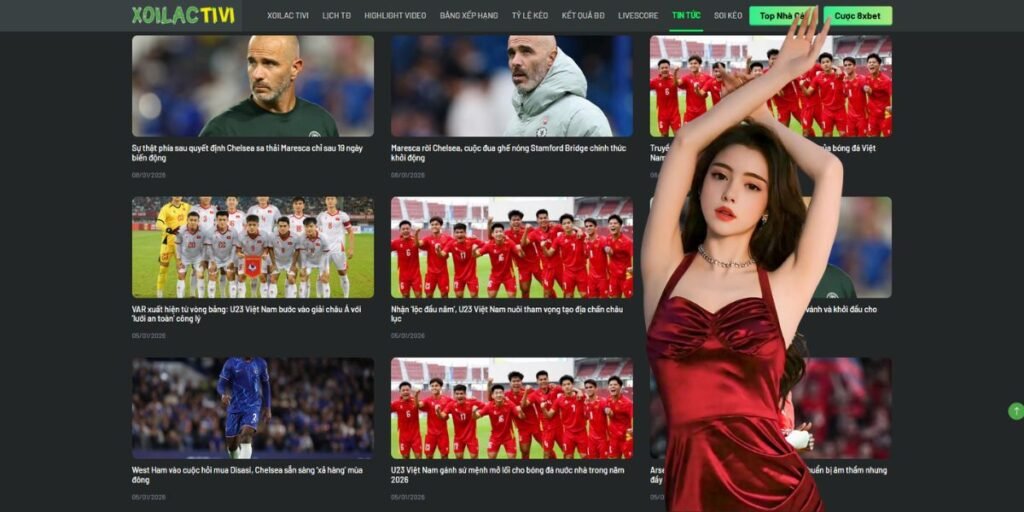The width and height of the screenshot is (1024, 512).
Task: Open Bảng Xếp Hạng rankings page
Action: pyautogui.click(x=468, y=16)
